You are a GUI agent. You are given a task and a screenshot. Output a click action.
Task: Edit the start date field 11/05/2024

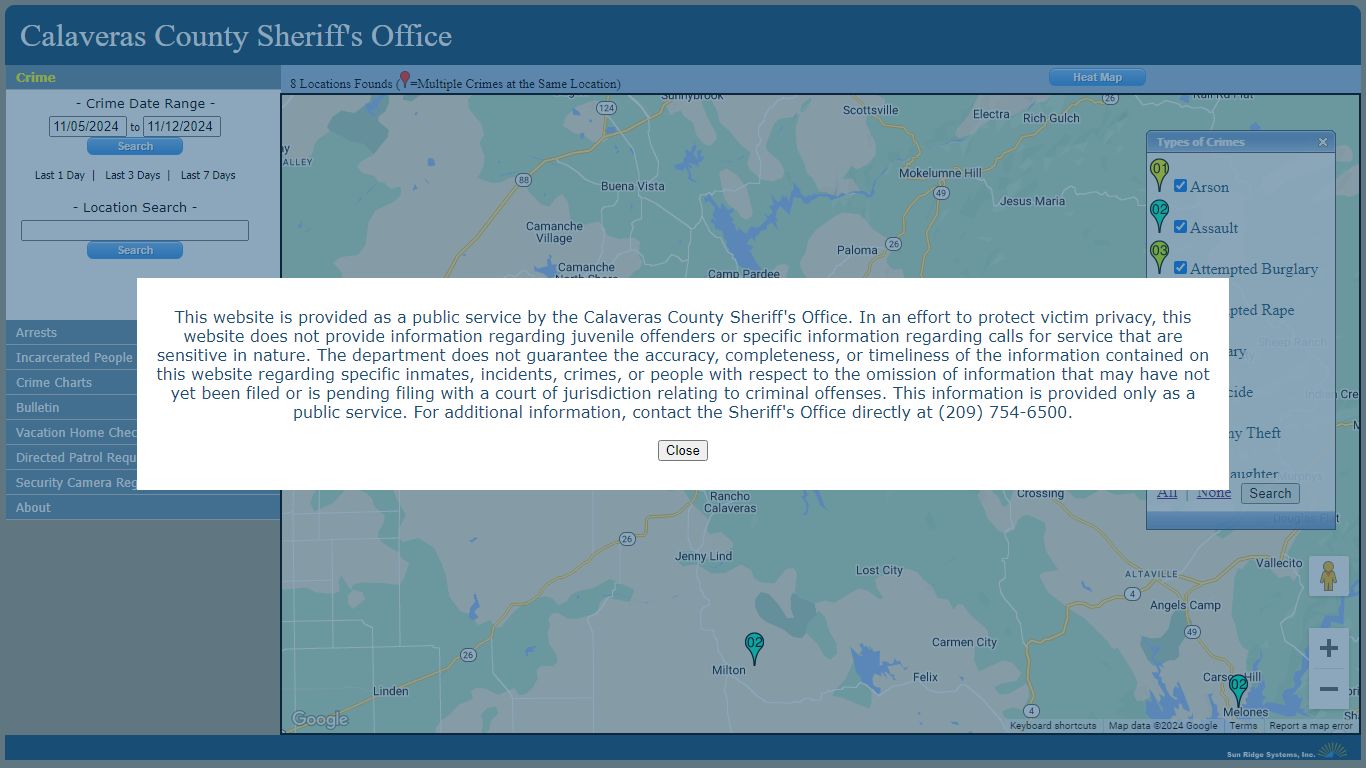88,127
